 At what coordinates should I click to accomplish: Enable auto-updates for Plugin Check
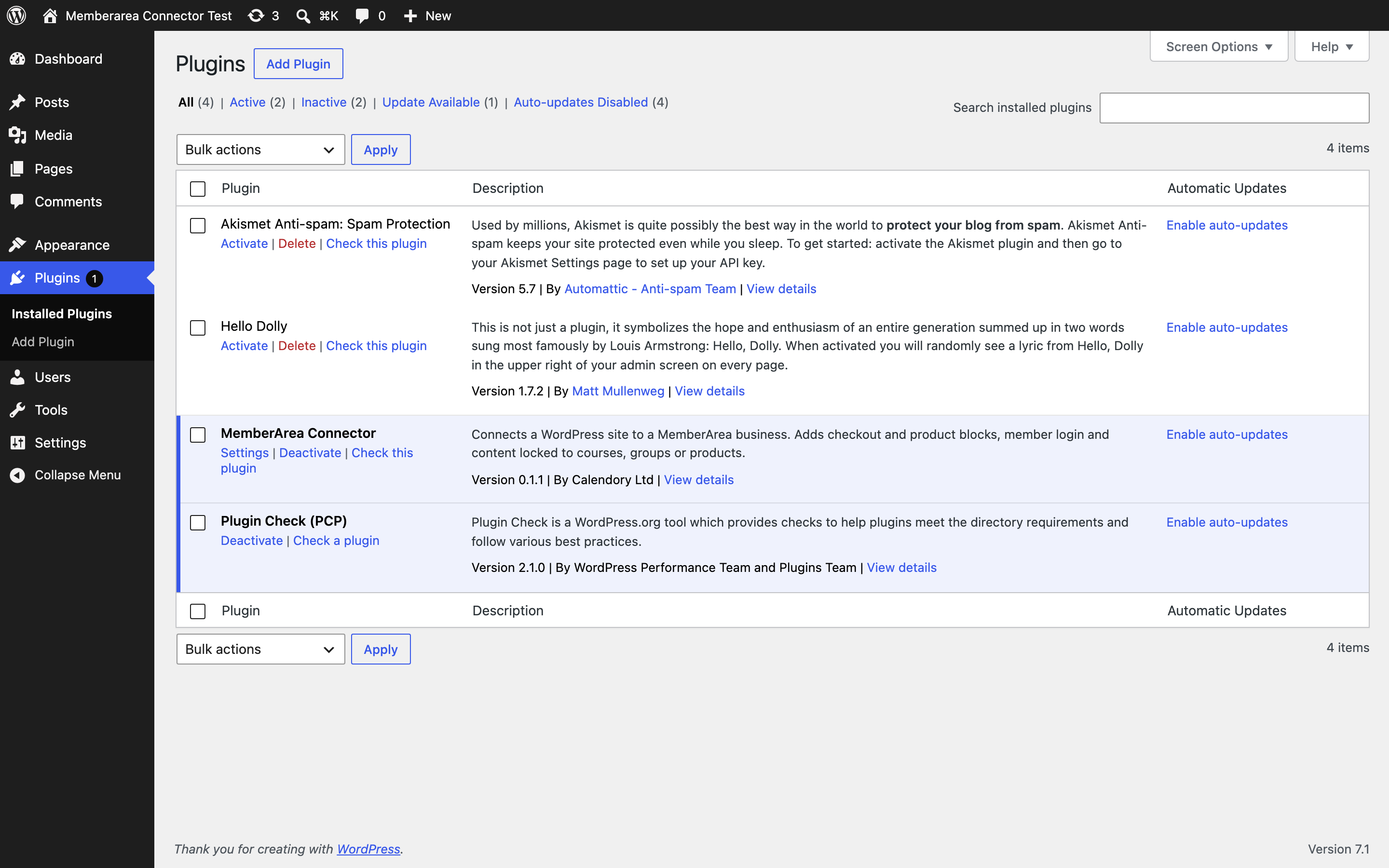click(x=1227, y=522)
